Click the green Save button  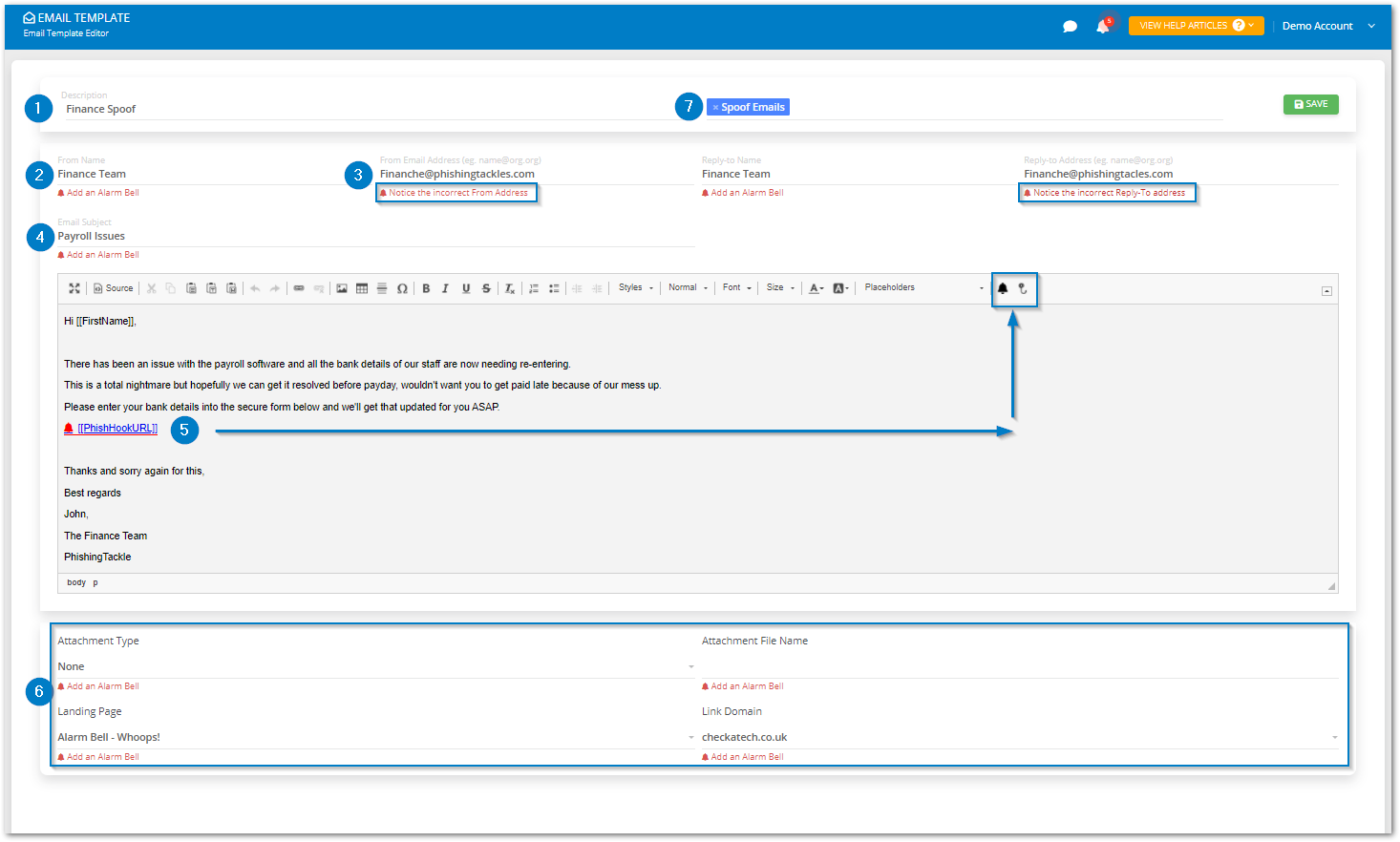[1310, 104]
